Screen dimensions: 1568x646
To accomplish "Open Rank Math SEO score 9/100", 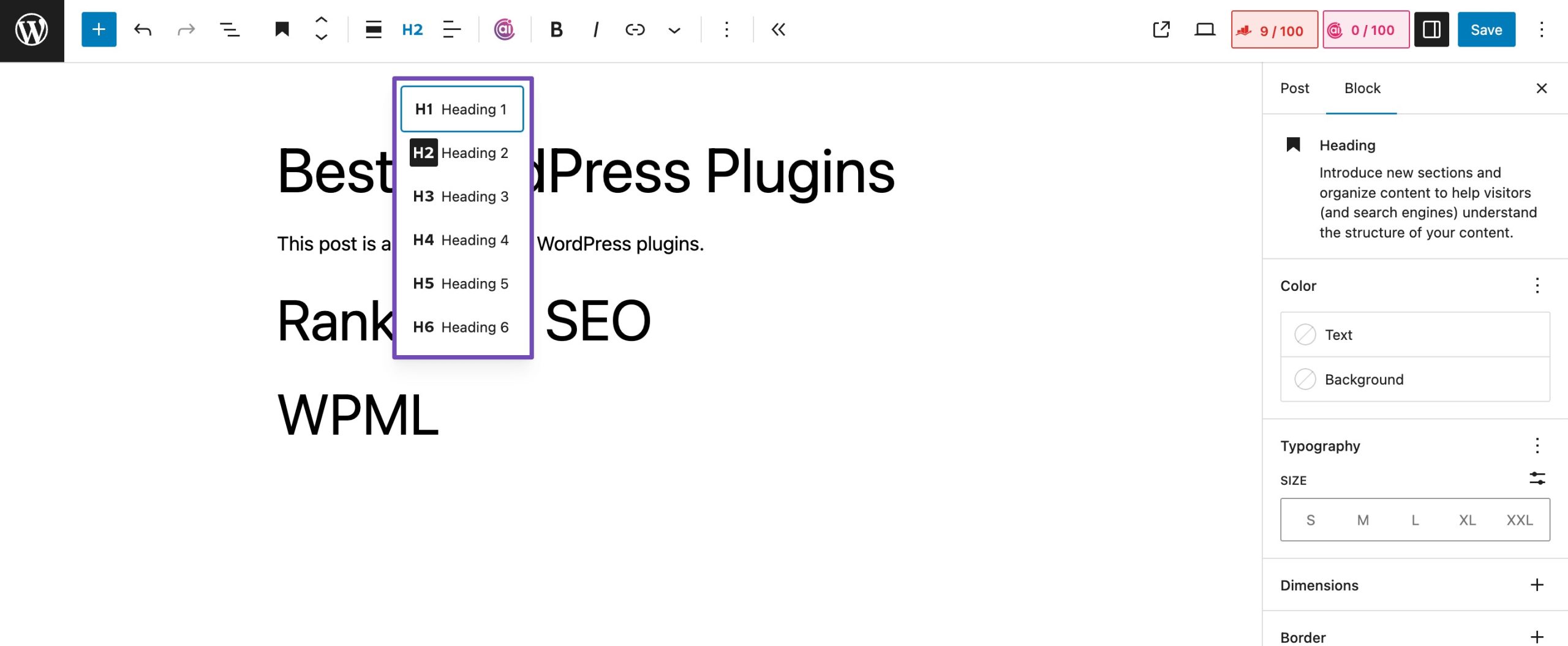I will point(1275,29).
